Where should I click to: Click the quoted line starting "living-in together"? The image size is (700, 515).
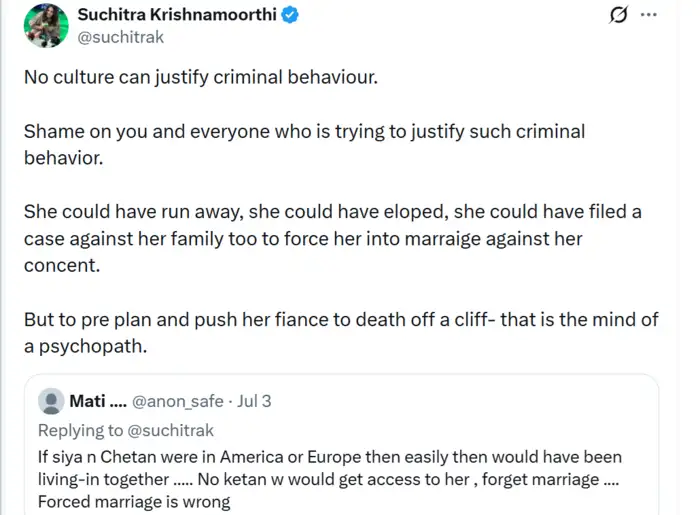click(328, 479)
